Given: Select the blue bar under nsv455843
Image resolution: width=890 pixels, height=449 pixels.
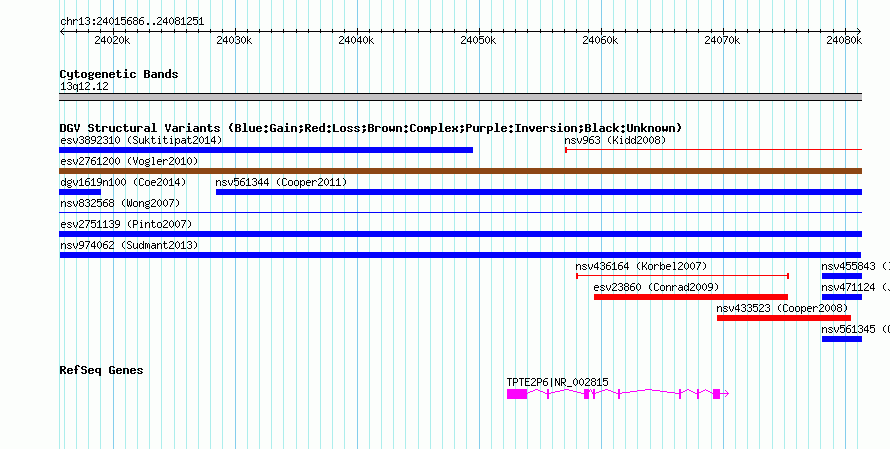Looking at the screenshot, I should (x=842, y=276).
